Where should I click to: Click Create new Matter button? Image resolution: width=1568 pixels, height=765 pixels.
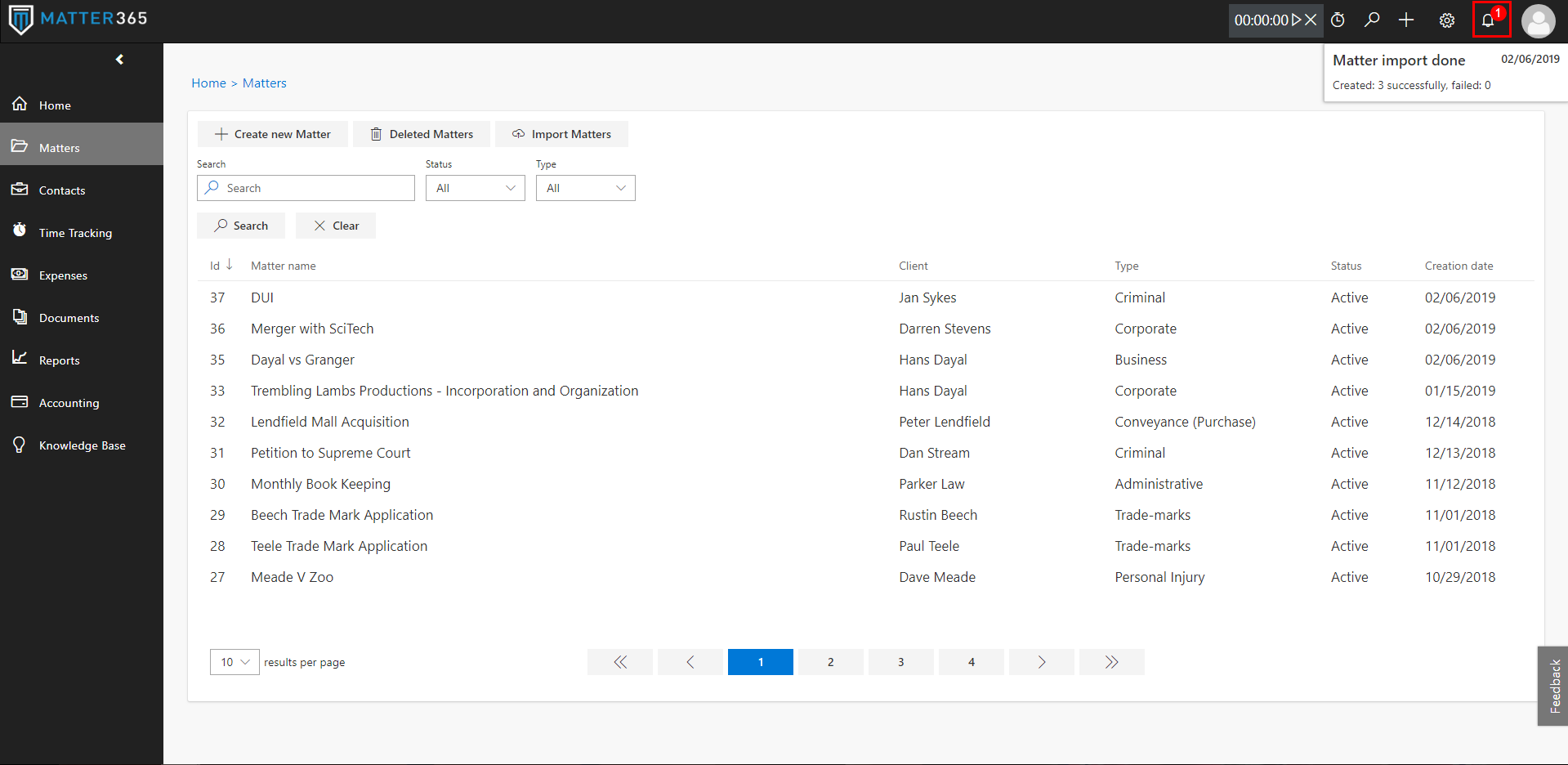[272, 134]
